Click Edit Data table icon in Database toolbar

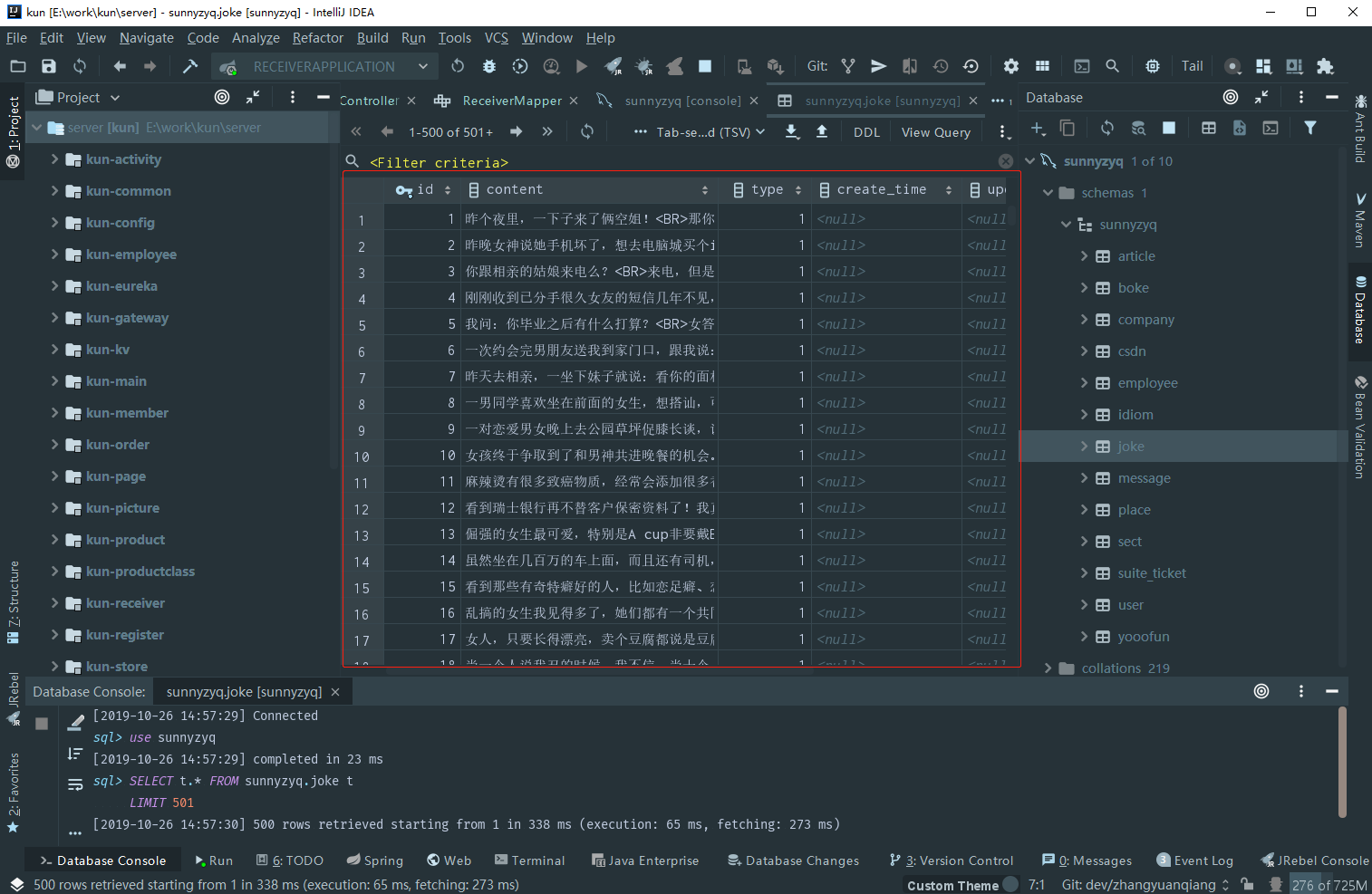(1209, 129)
